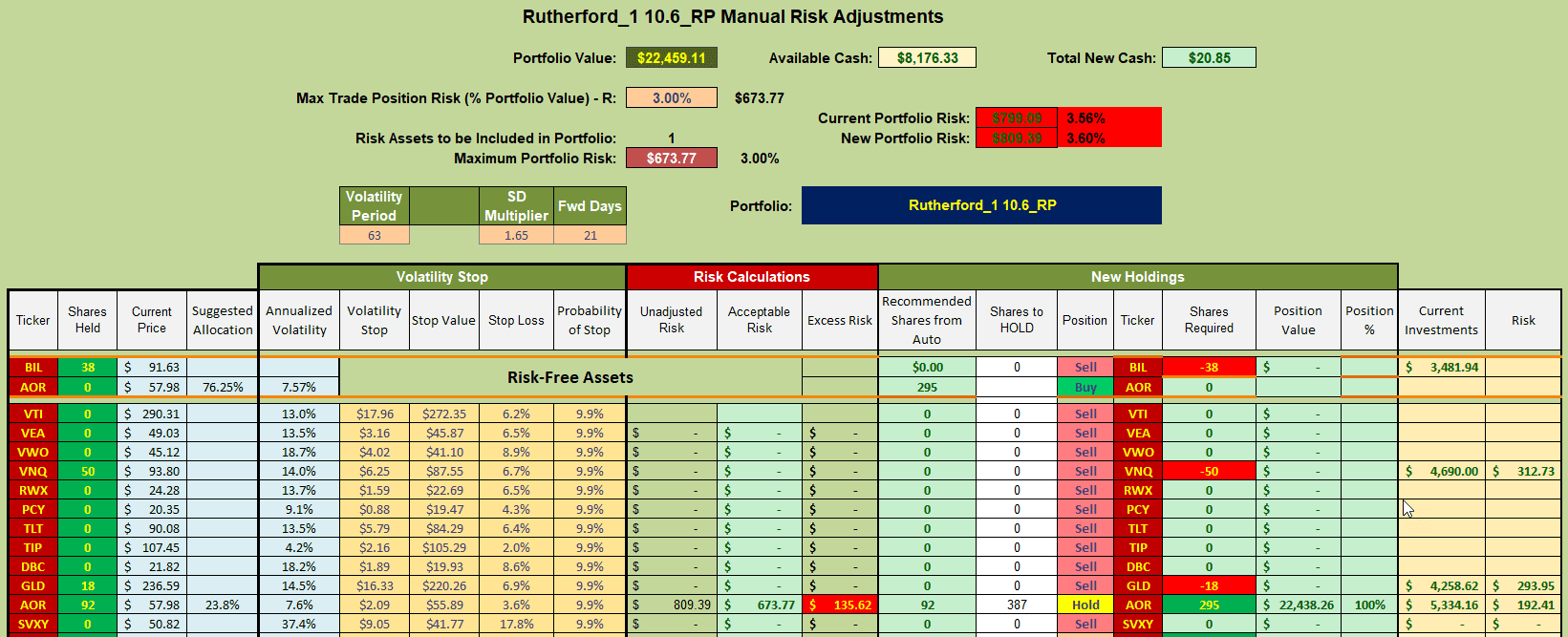
Task: Click BIL shares held value 38
Action: tap(88, 368)
